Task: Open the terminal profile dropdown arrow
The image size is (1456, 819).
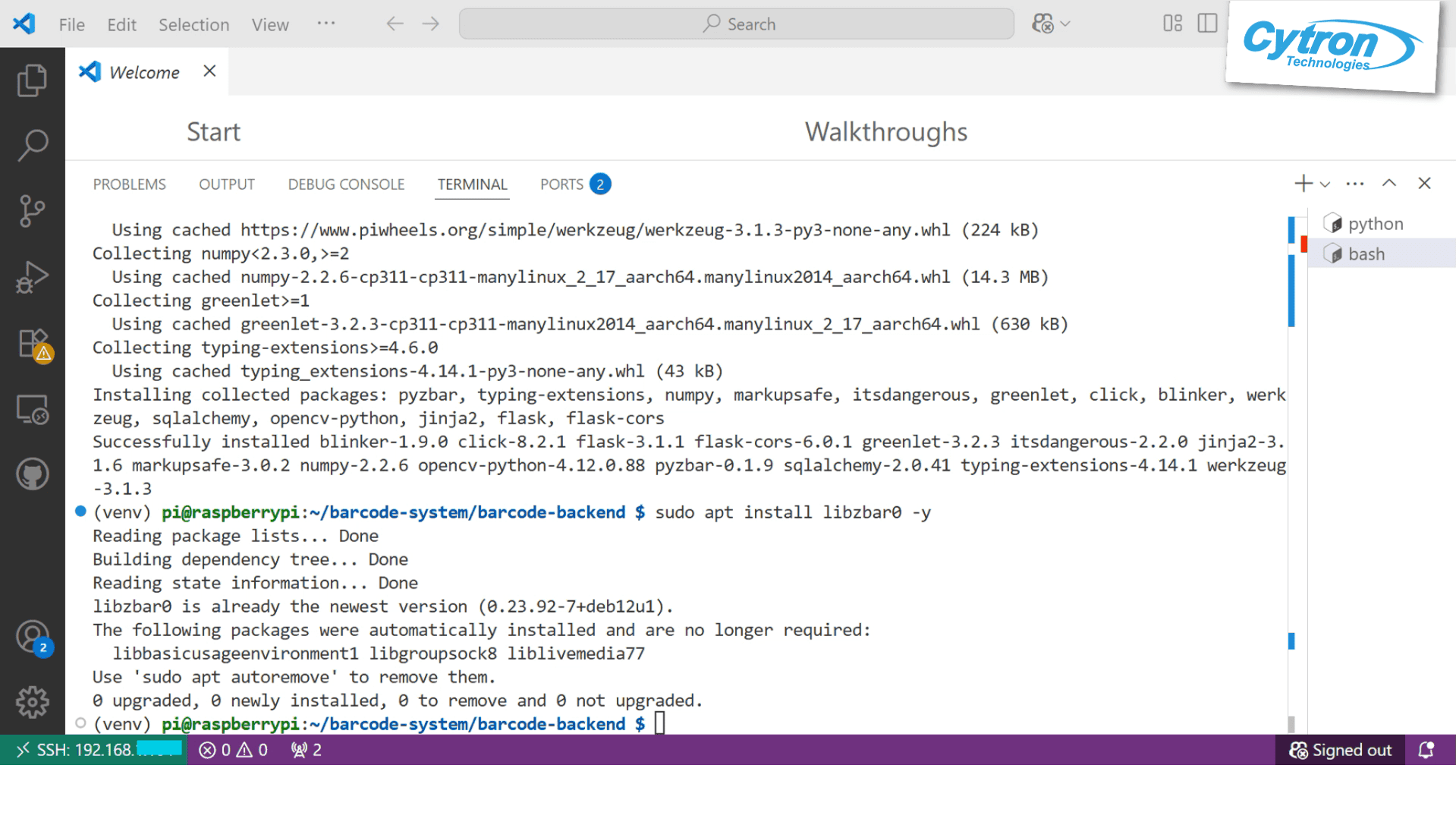Action: click(1325, 184)
